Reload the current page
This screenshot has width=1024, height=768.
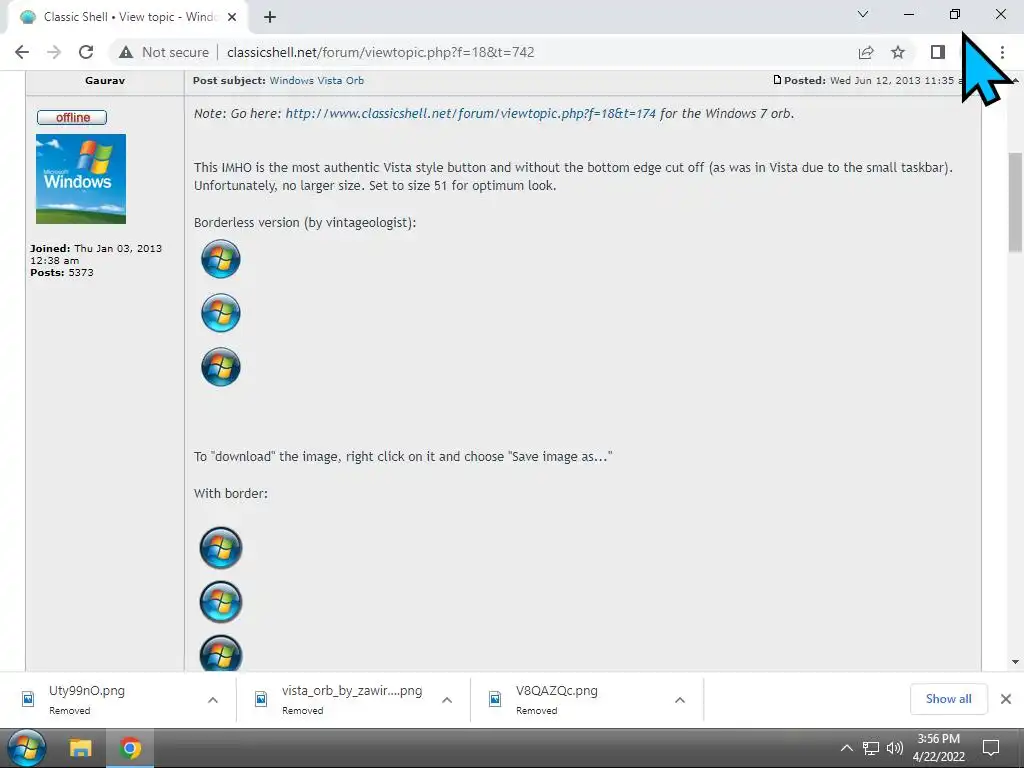click(86, 52)
